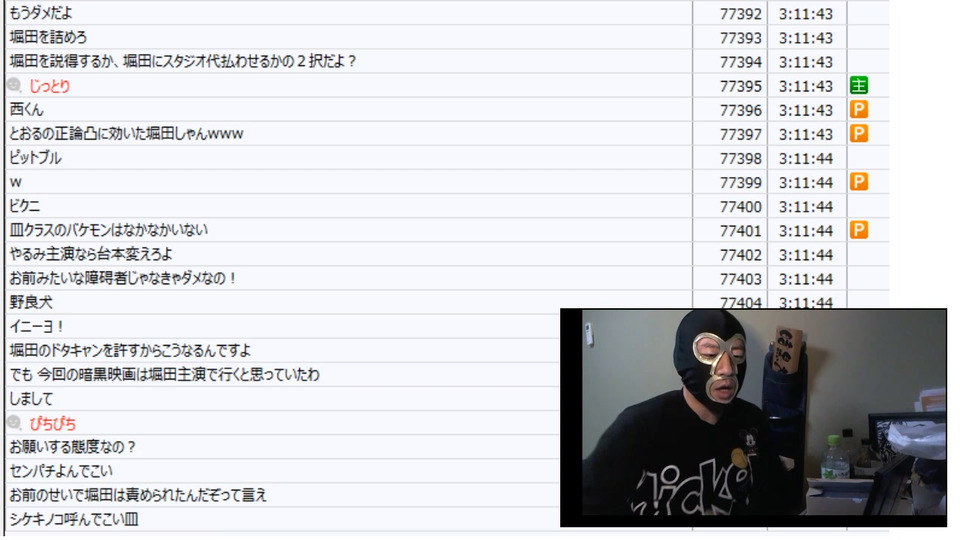Click the timestamp 3:11:44 of comment 77402
960x540 pixels.
[x=807, y=255]
